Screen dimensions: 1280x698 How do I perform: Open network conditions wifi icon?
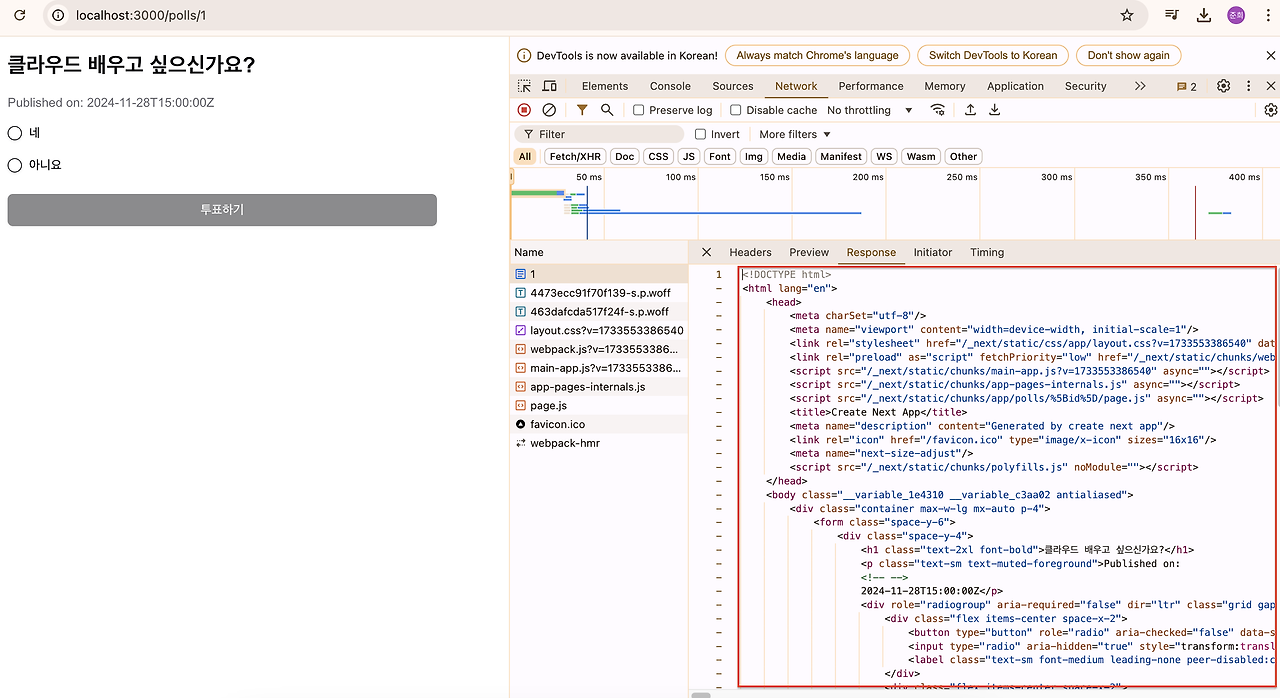[937, 110]
